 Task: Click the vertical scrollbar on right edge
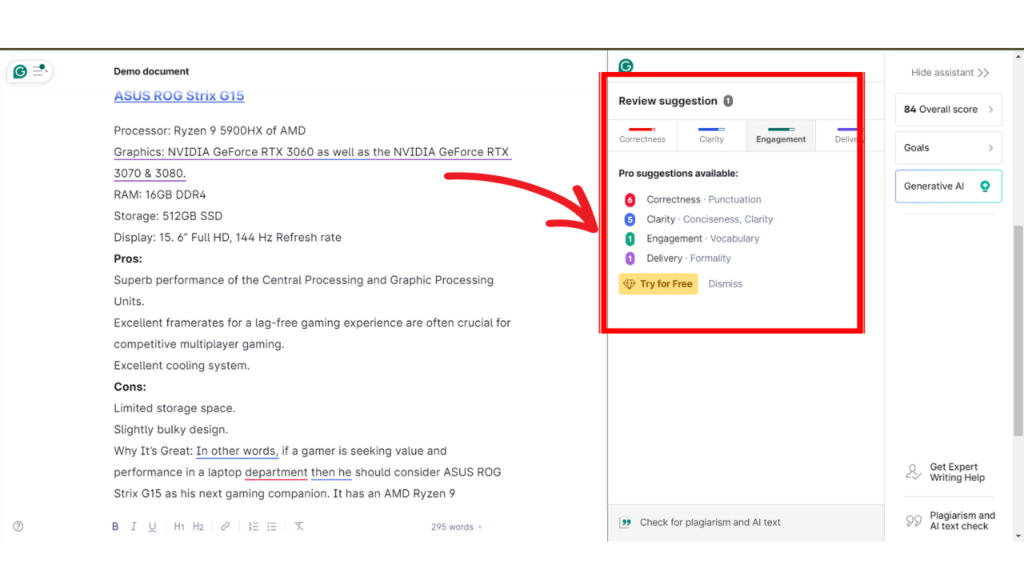1018,330
